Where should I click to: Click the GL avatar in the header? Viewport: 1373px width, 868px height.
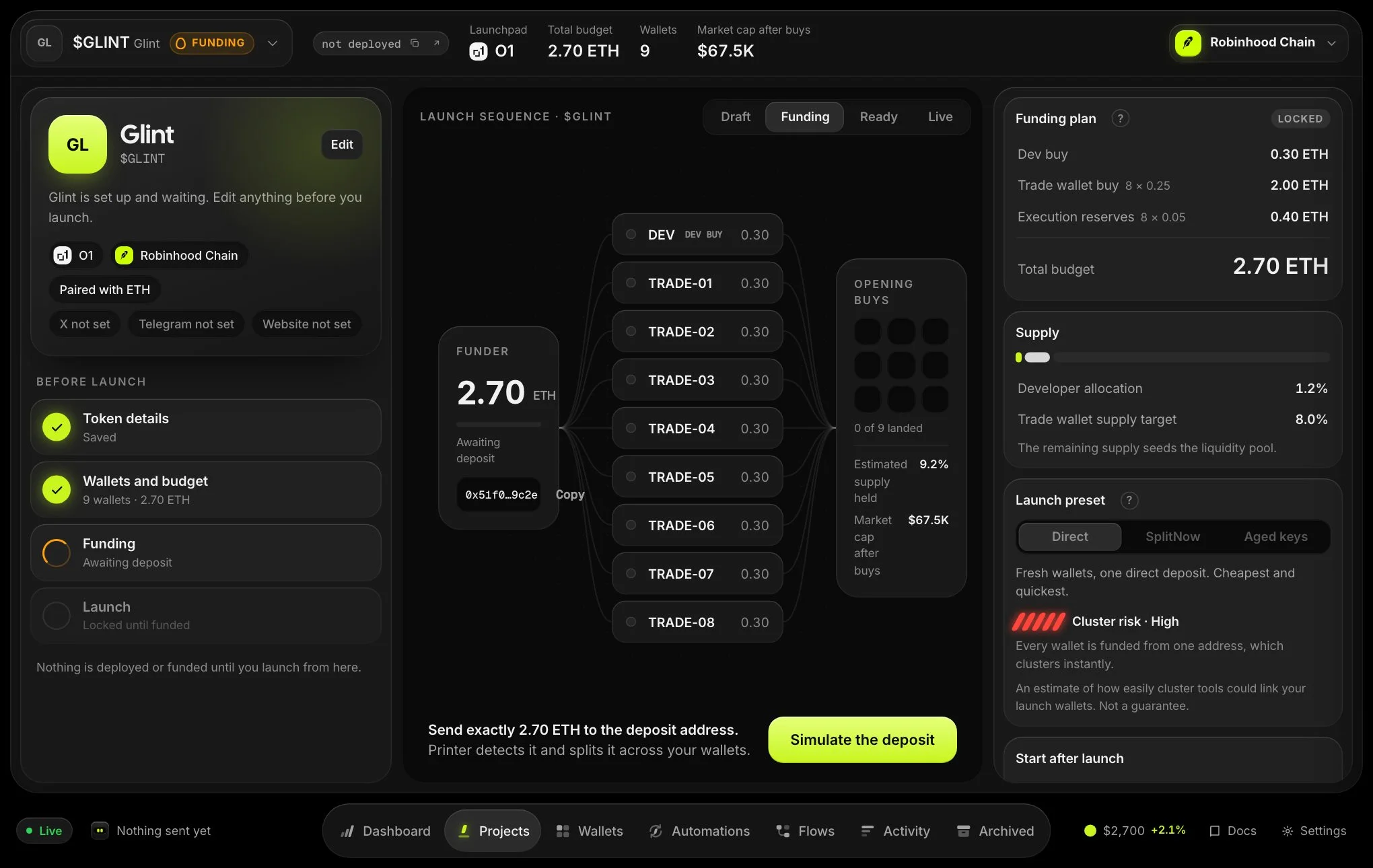tap(44, 43)
